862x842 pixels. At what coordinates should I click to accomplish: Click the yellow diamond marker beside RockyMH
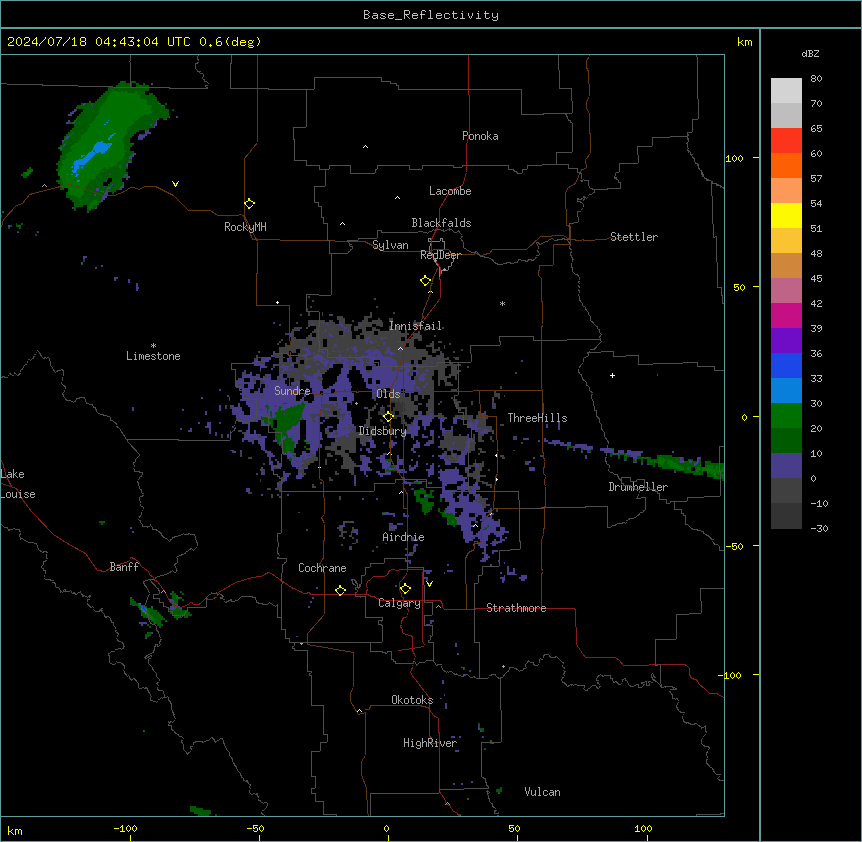tap(249, 204)
